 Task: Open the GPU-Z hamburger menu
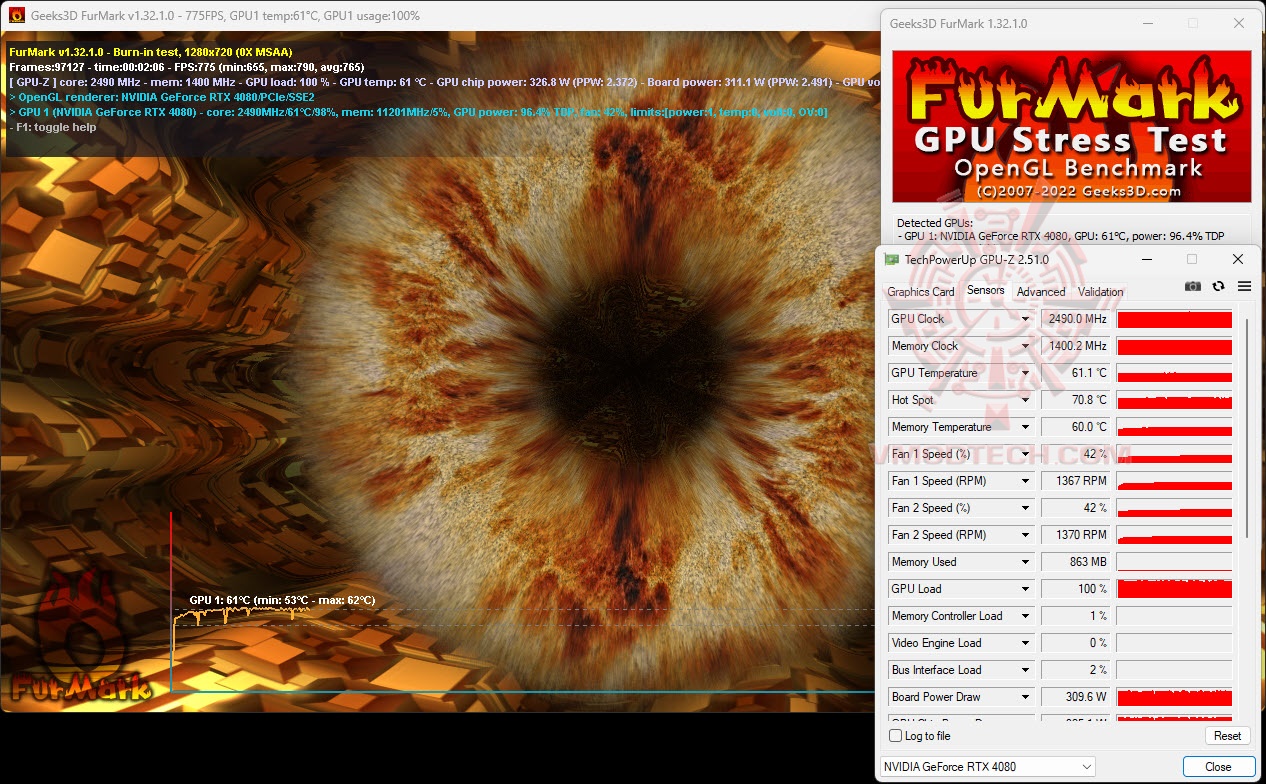(1244, 286)
